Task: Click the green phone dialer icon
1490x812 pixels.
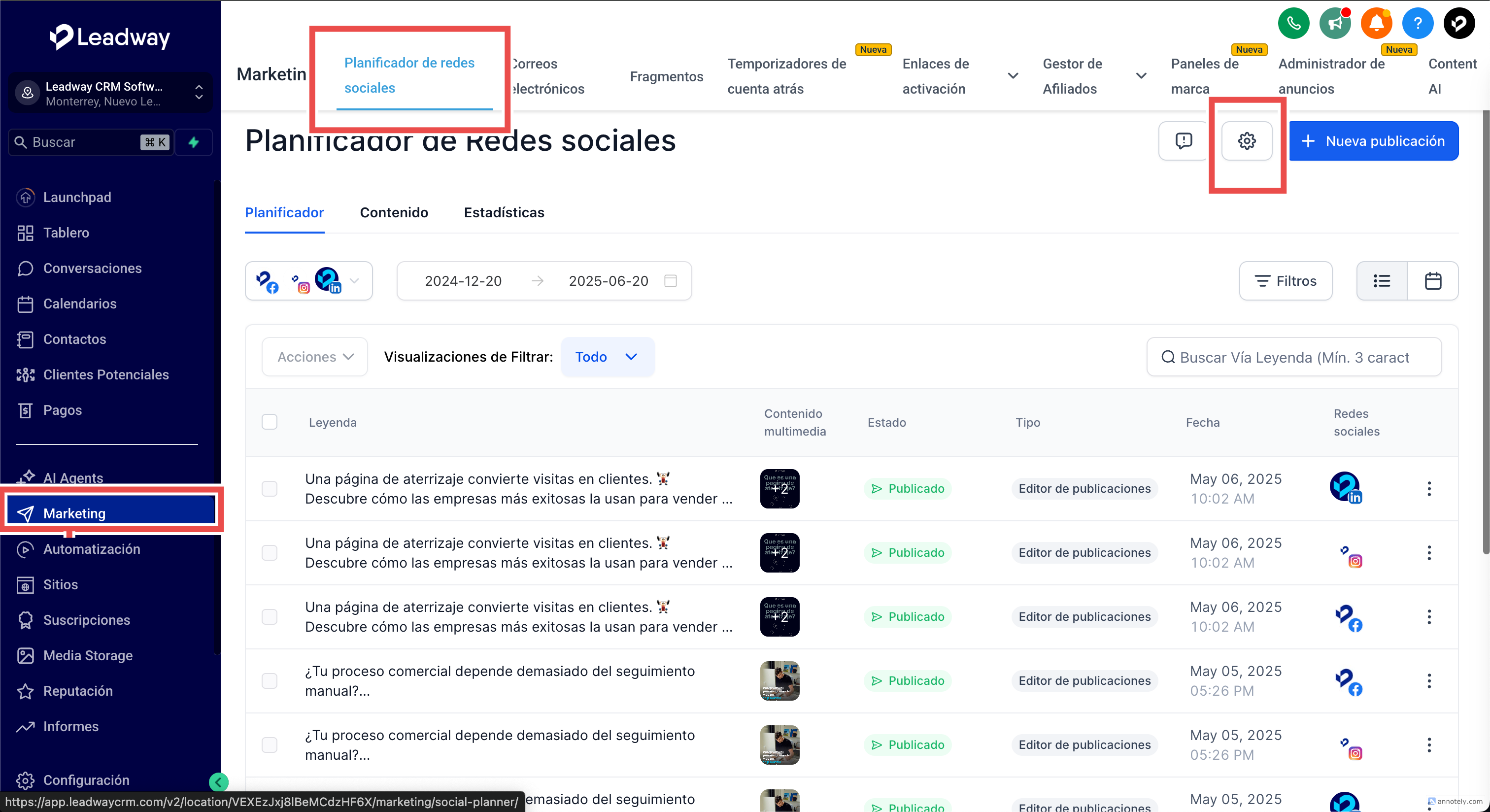Action: click(1293, 23)
